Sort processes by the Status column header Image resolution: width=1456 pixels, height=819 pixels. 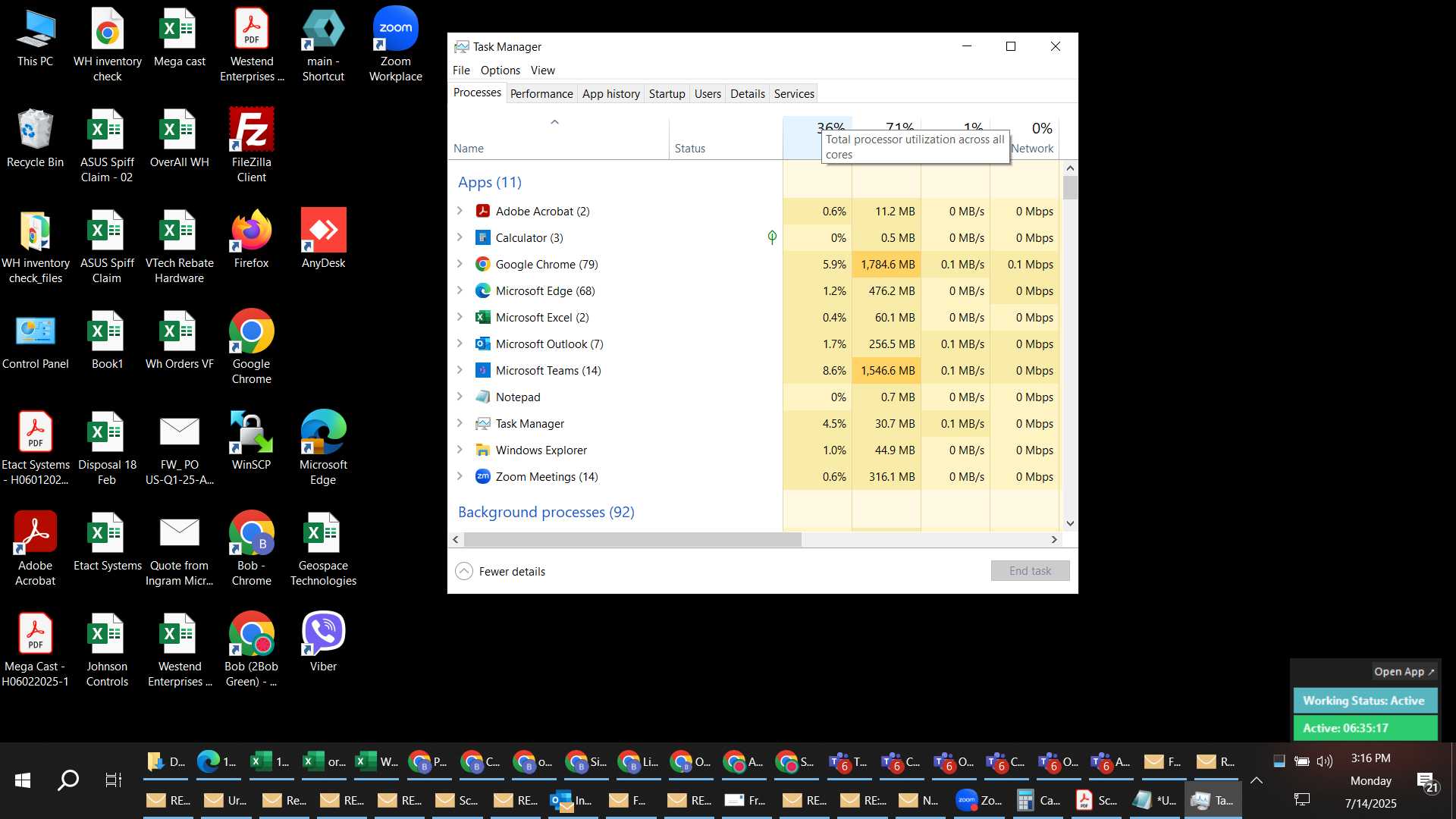tap(726, 139)
